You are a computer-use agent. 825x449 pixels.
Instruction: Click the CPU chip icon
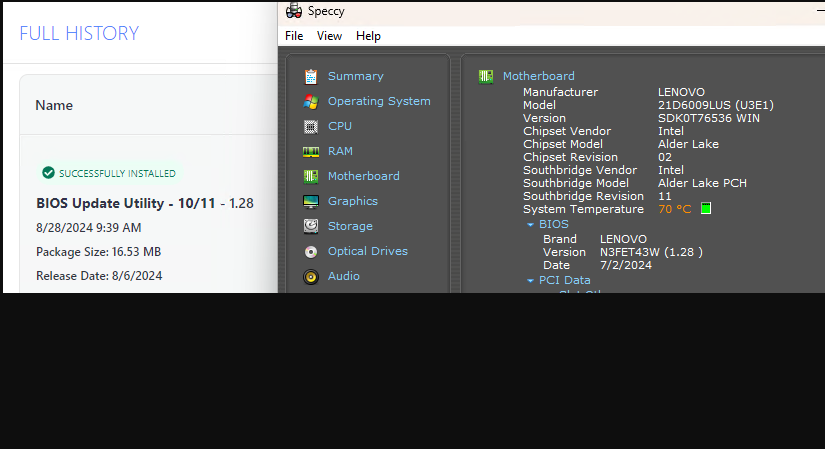point(311,126)
